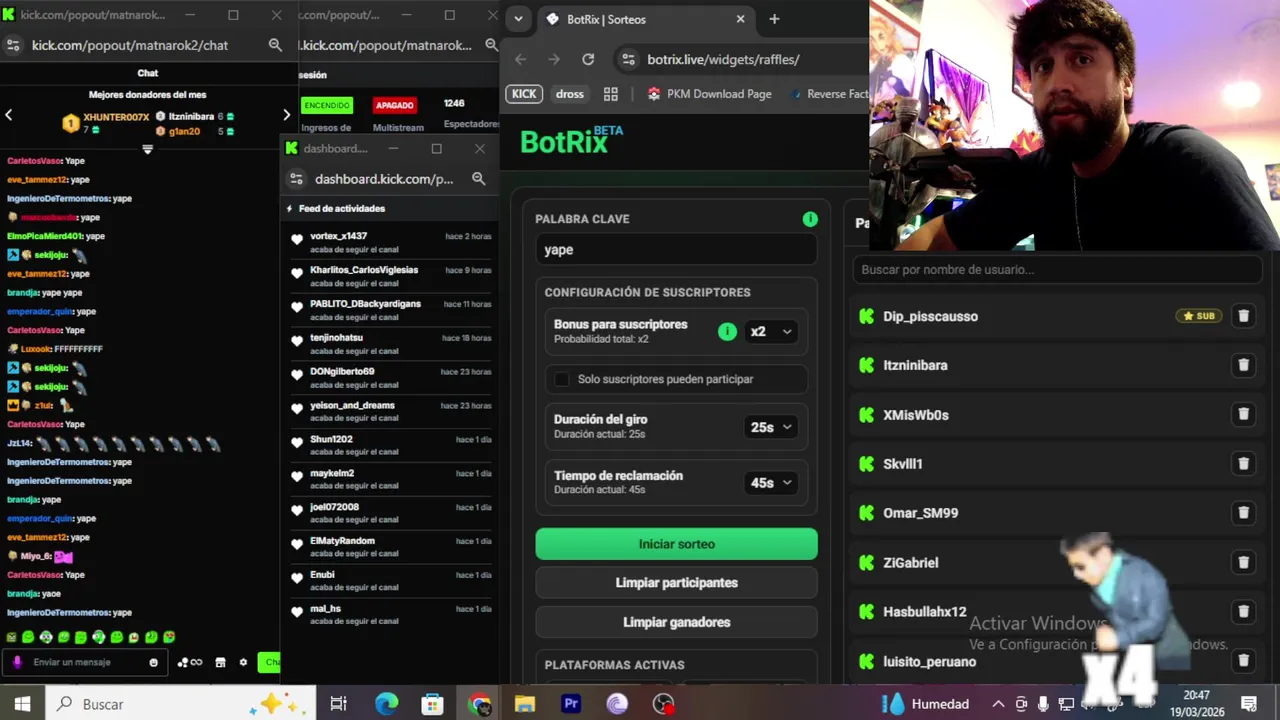Image resolution: width=1280 pixels, height=720 pixels.
Task: Click the BotRix logo
Action: (x=571, y=140)
